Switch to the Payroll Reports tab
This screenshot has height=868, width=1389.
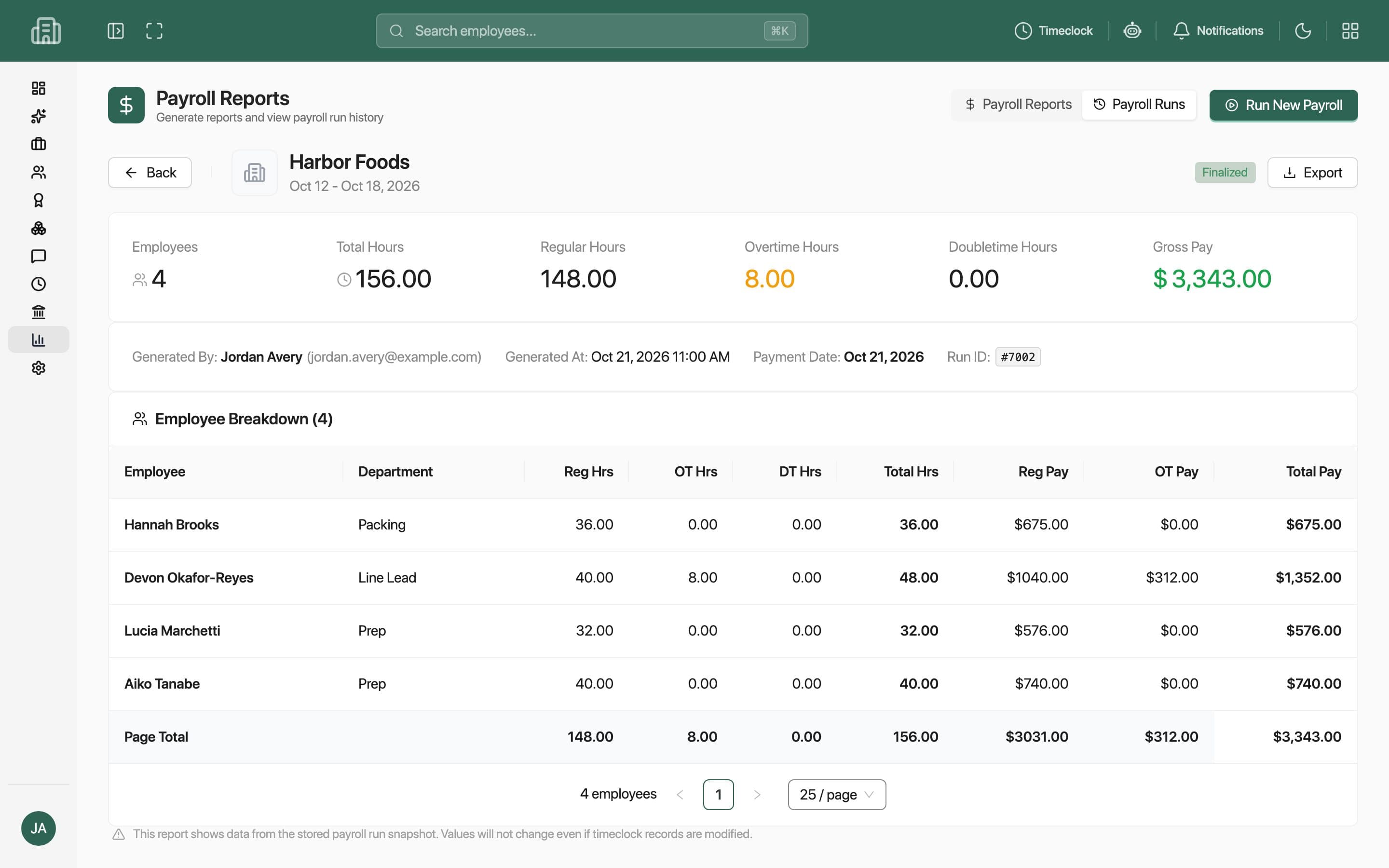pyautogui.click(x=1018, y=105)
